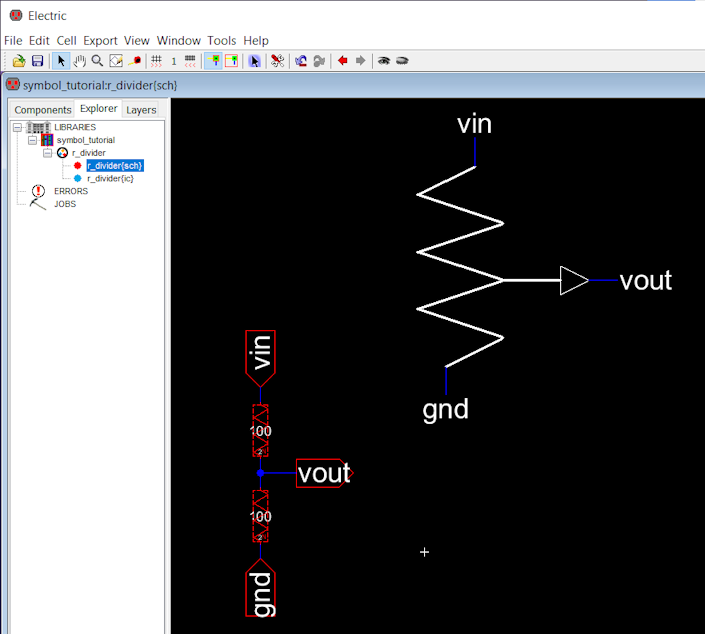Click the grid size 1 indicator
Image resolution: width=705 pixels, height=634 pixels.
(174, 61)
